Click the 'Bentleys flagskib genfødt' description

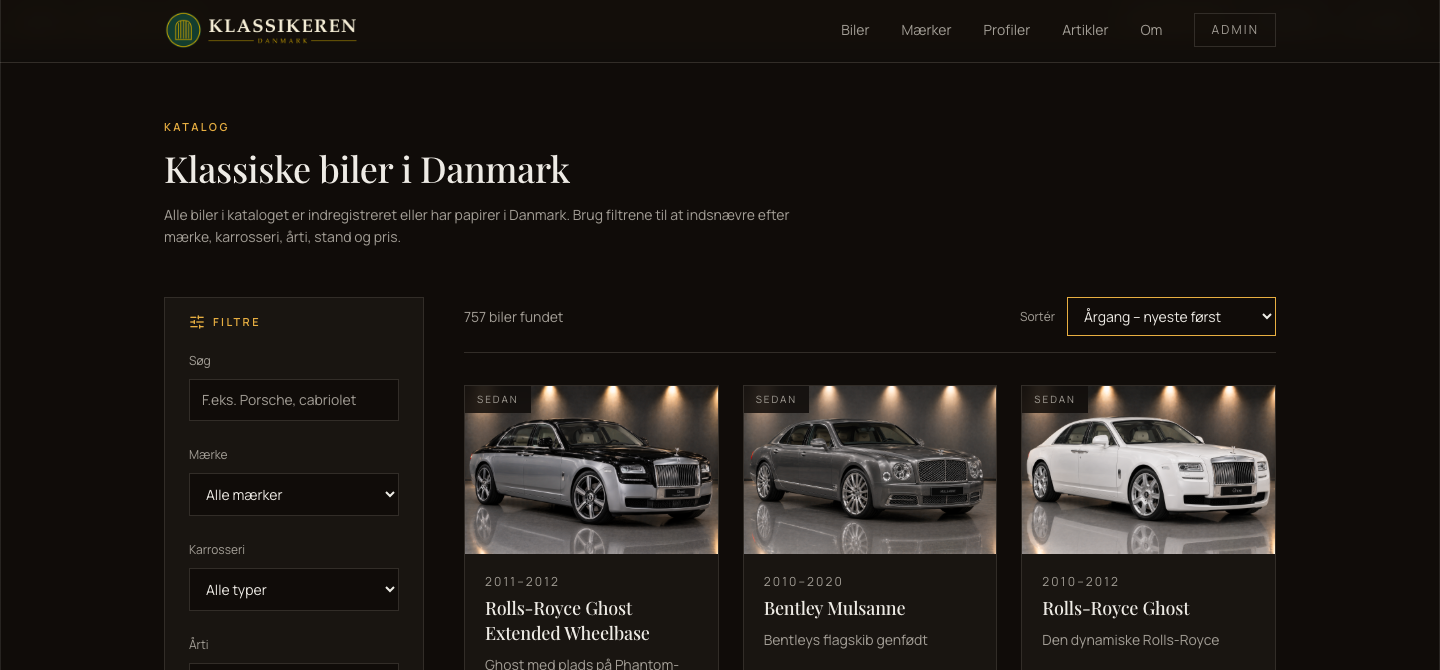pyautogui.click(x=846, y=640)
